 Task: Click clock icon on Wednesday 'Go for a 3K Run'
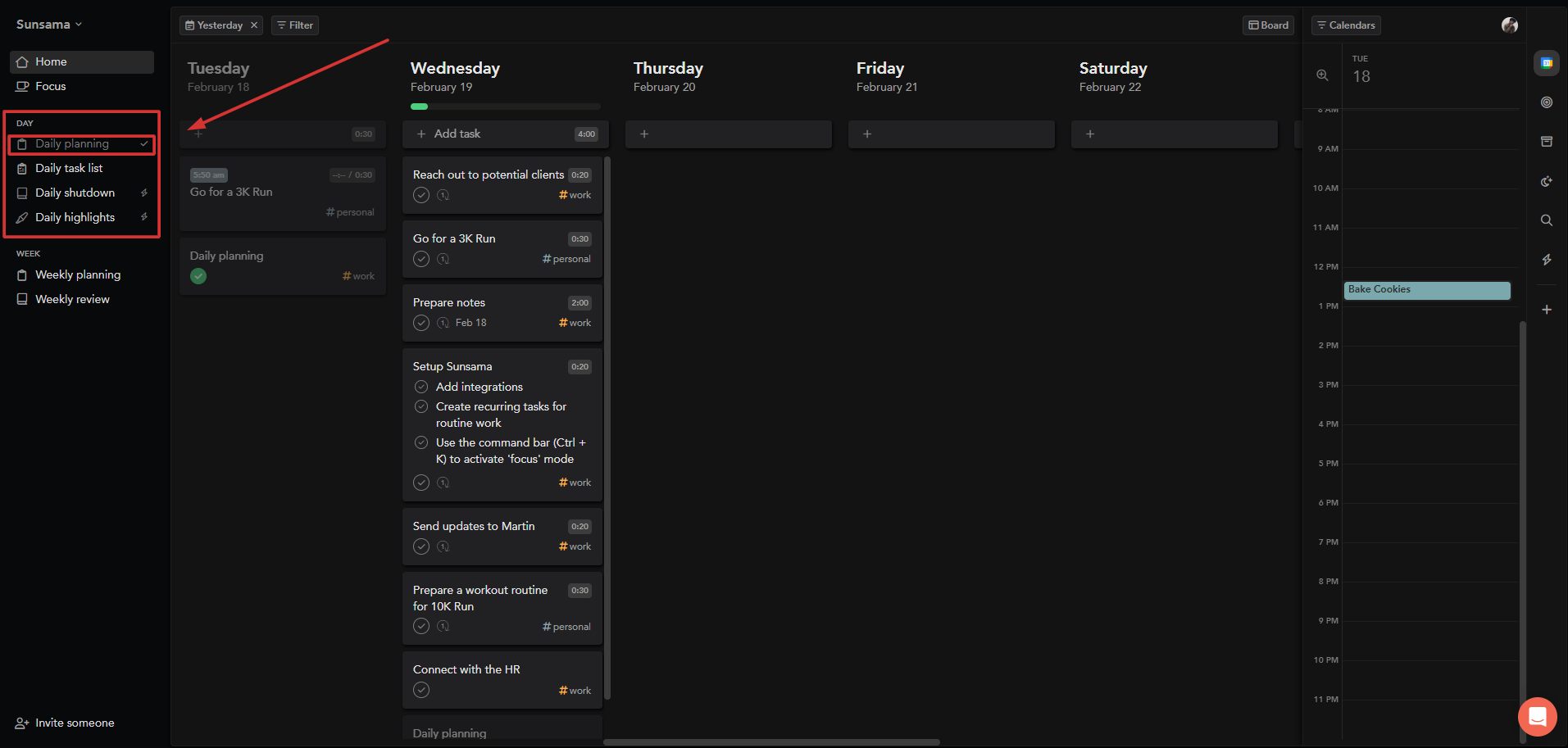[443, 259]
